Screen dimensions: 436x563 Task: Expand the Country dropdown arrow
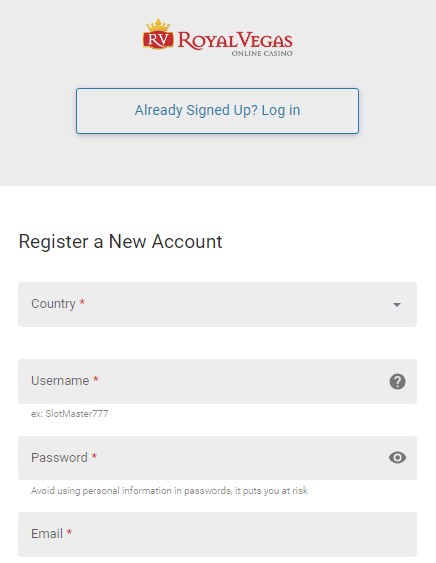pyautogui.click(x=397, y=305)
